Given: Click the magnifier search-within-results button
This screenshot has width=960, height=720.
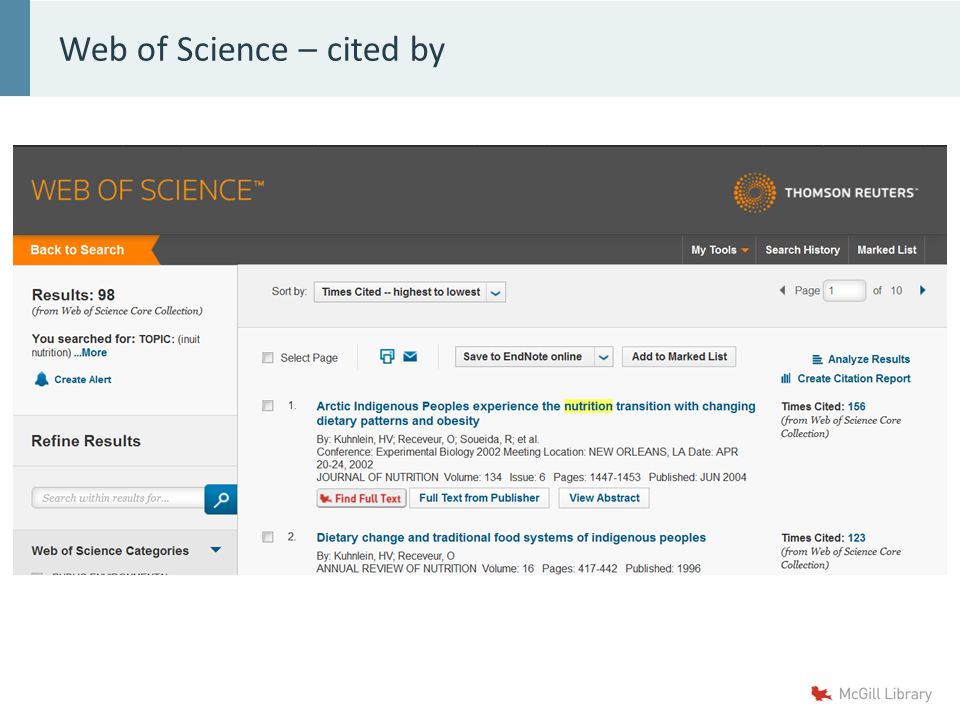Looking at the screenshot, I should tap(220, 499).
